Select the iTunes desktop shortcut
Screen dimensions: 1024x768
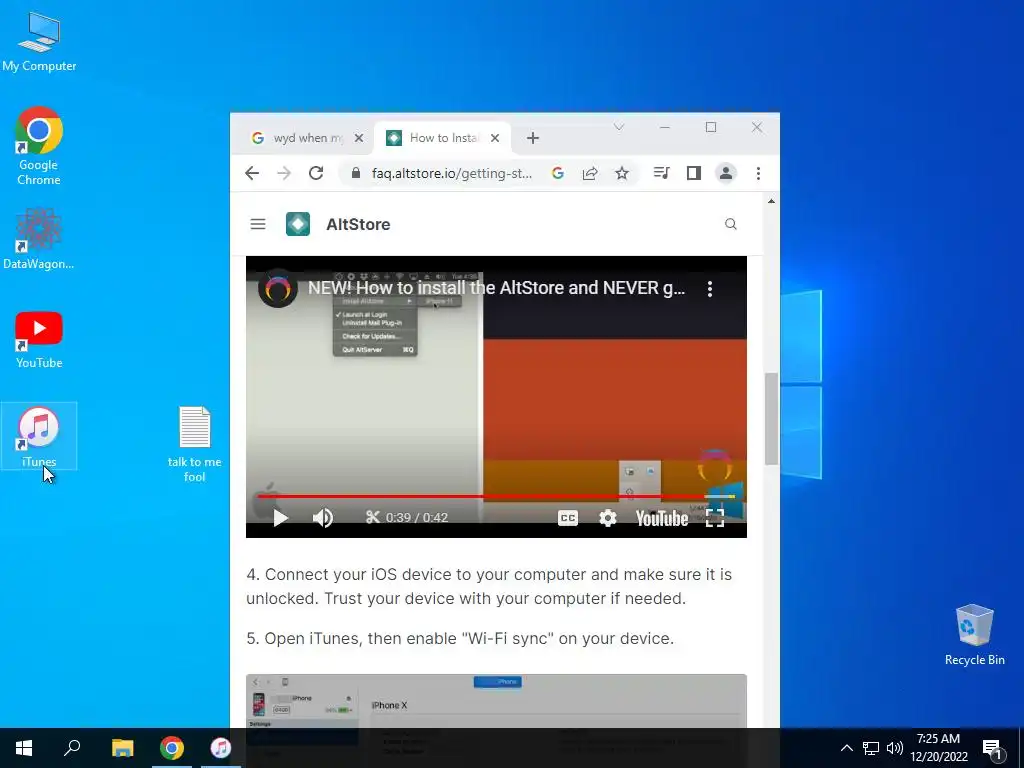pos(39,436)
